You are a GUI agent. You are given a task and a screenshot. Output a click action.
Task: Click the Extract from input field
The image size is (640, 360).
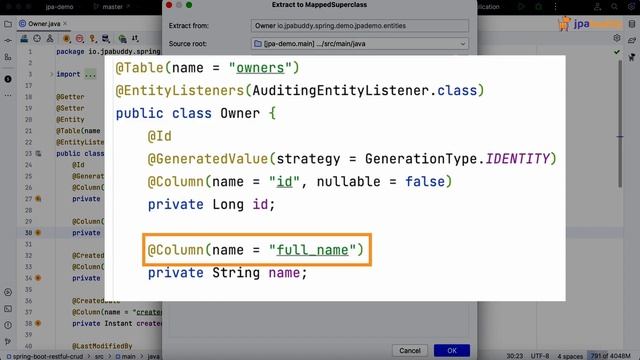point(360,26)
